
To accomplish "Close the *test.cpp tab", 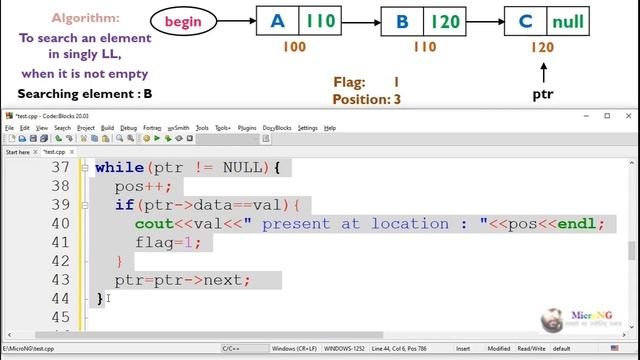I will point(72,152).
